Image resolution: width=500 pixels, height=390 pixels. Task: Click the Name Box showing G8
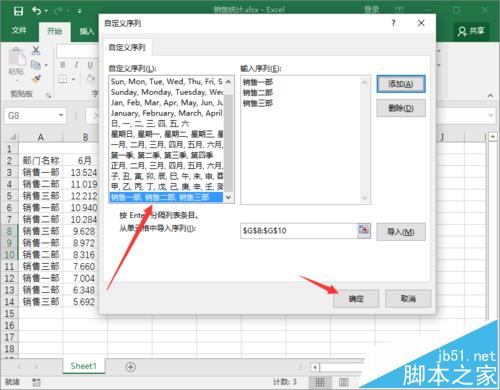coord(31,116)
